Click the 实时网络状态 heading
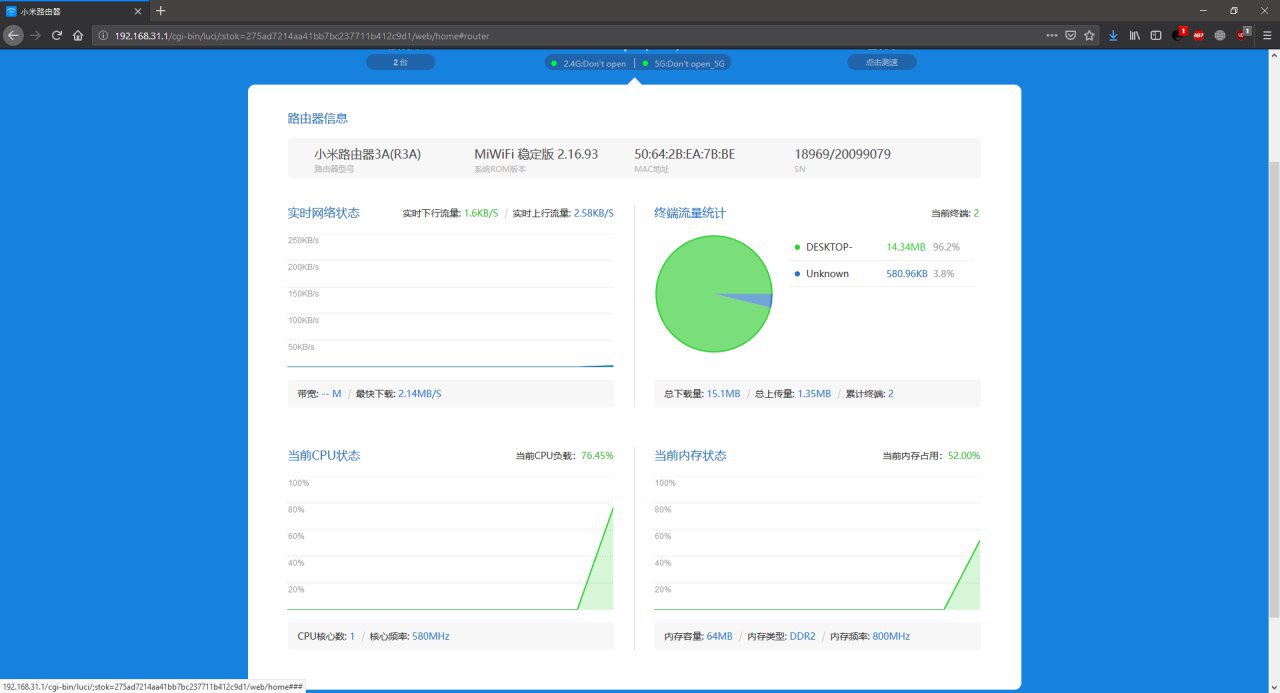 pos(324,213)
